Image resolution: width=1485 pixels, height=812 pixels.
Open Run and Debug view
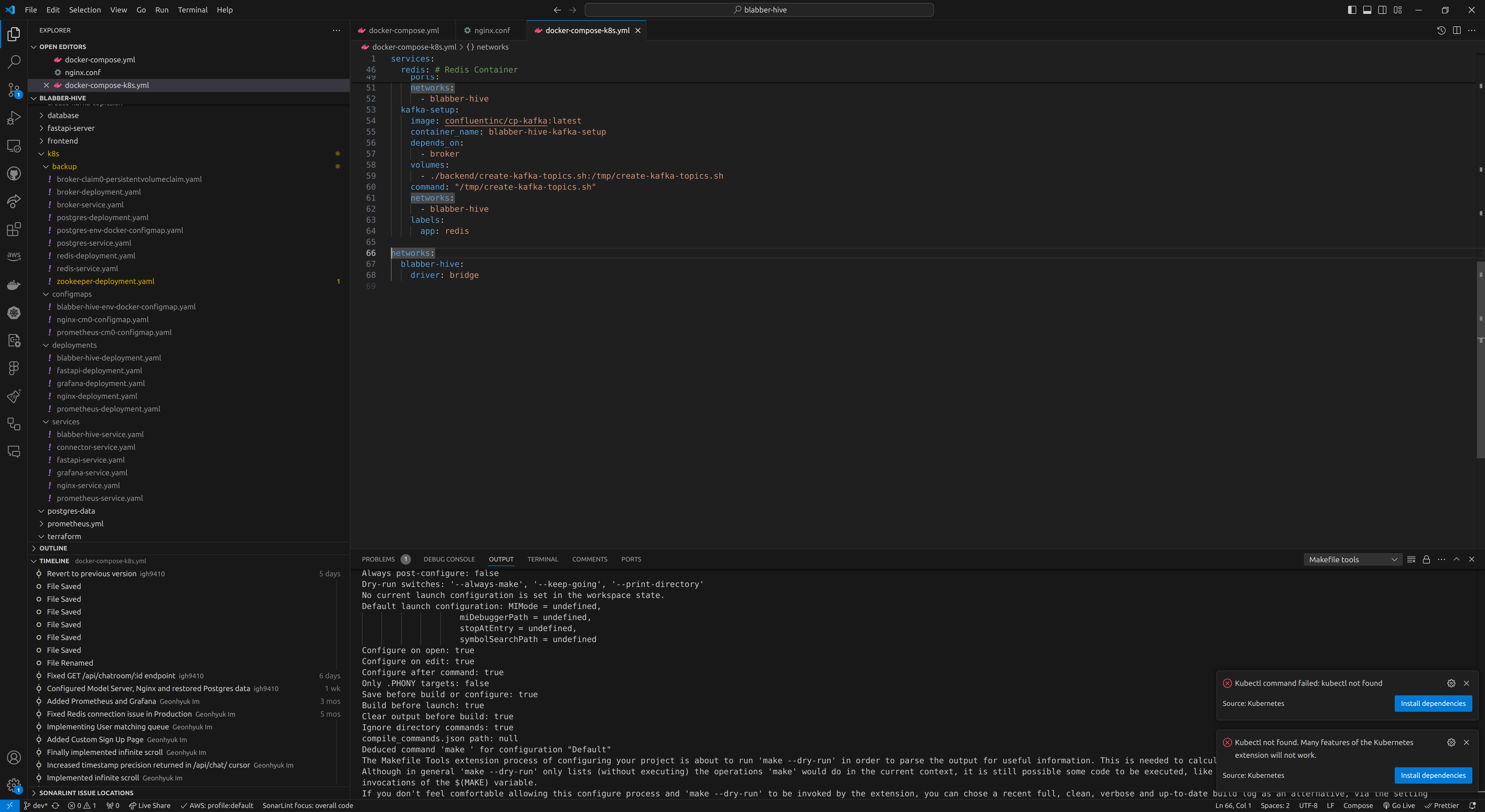[x=14, y=117]
